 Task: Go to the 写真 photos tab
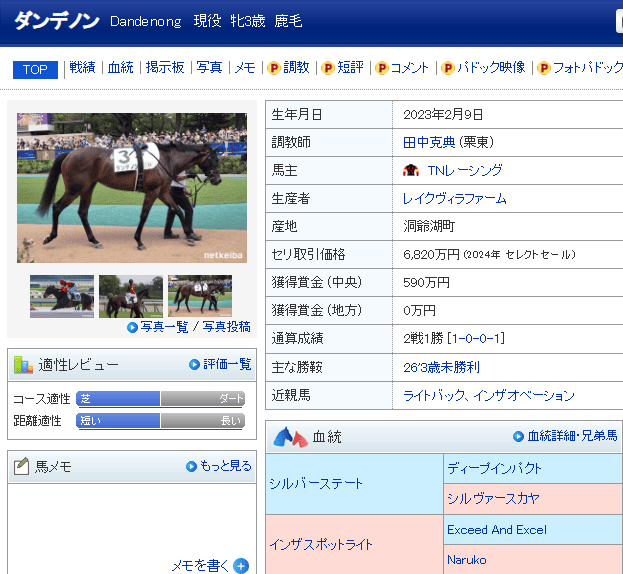pyautogui.click(x=209, y=68)
